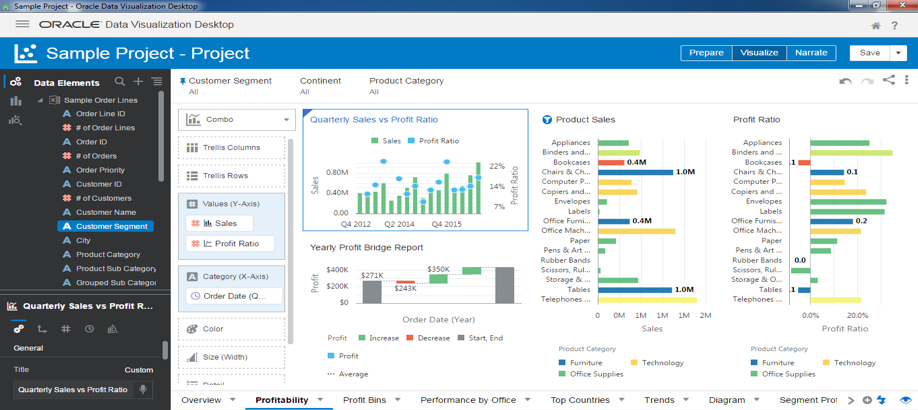Click the Data Elements panel scrollbar
Screen dimensions: 918x410
(x=161, y=136)
